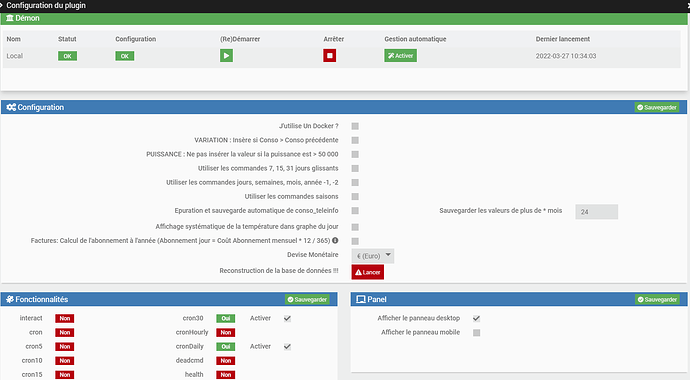This screenshot has width=690, height=380.
Task: Check Factures yearly subscription calculation box
Action: point(355,241)
